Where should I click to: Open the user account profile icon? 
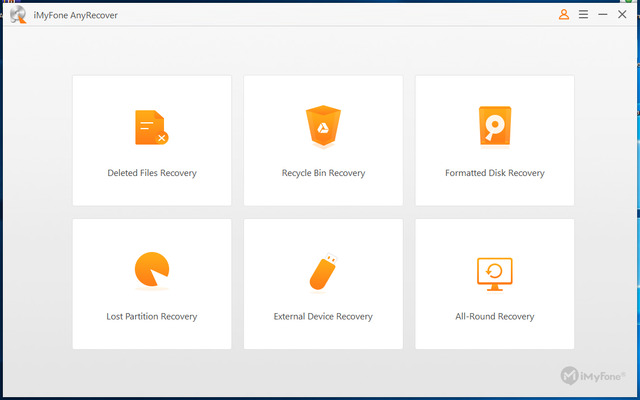(564, 15)
